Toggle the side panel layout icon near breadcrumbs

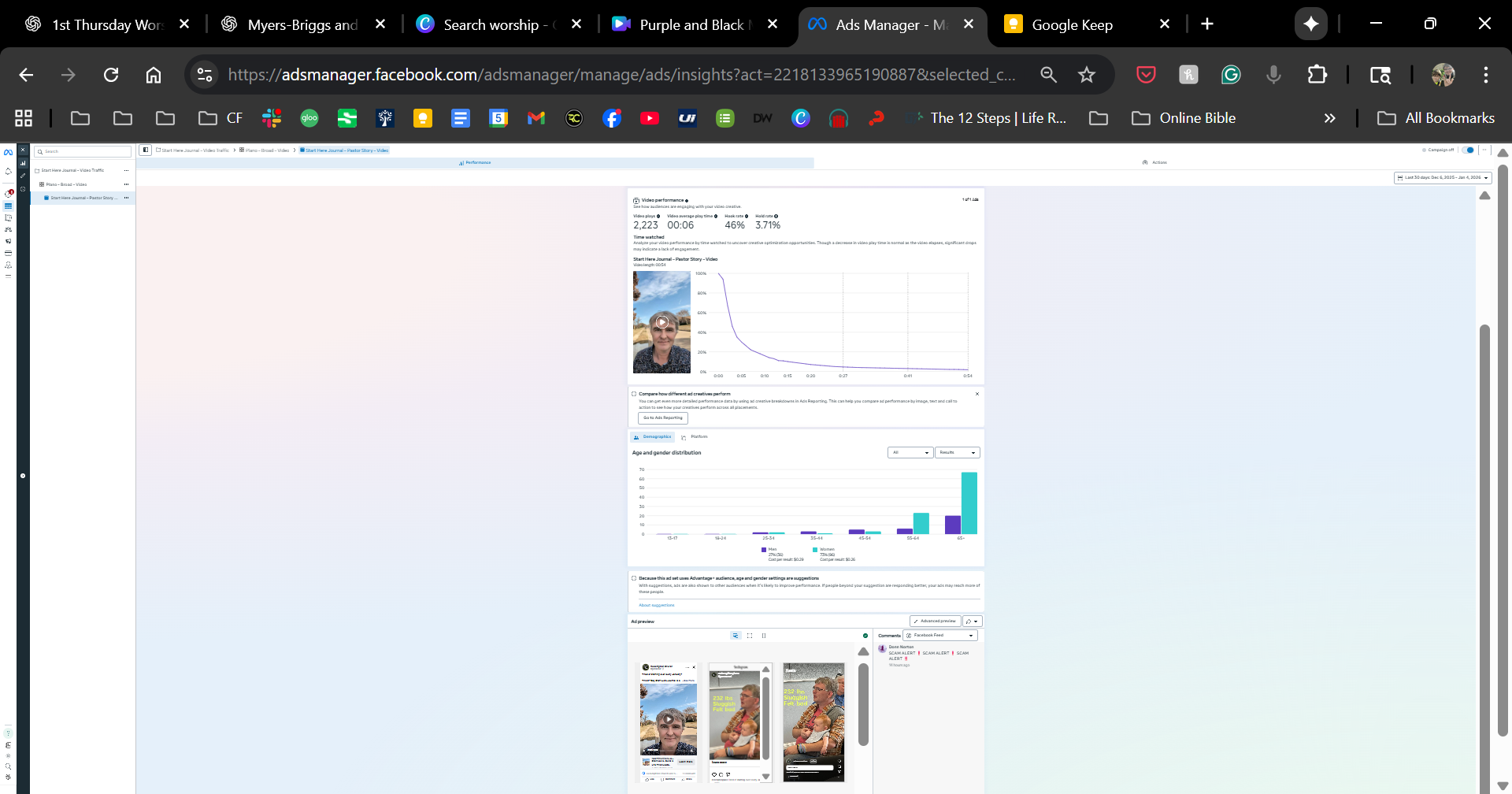146,150
